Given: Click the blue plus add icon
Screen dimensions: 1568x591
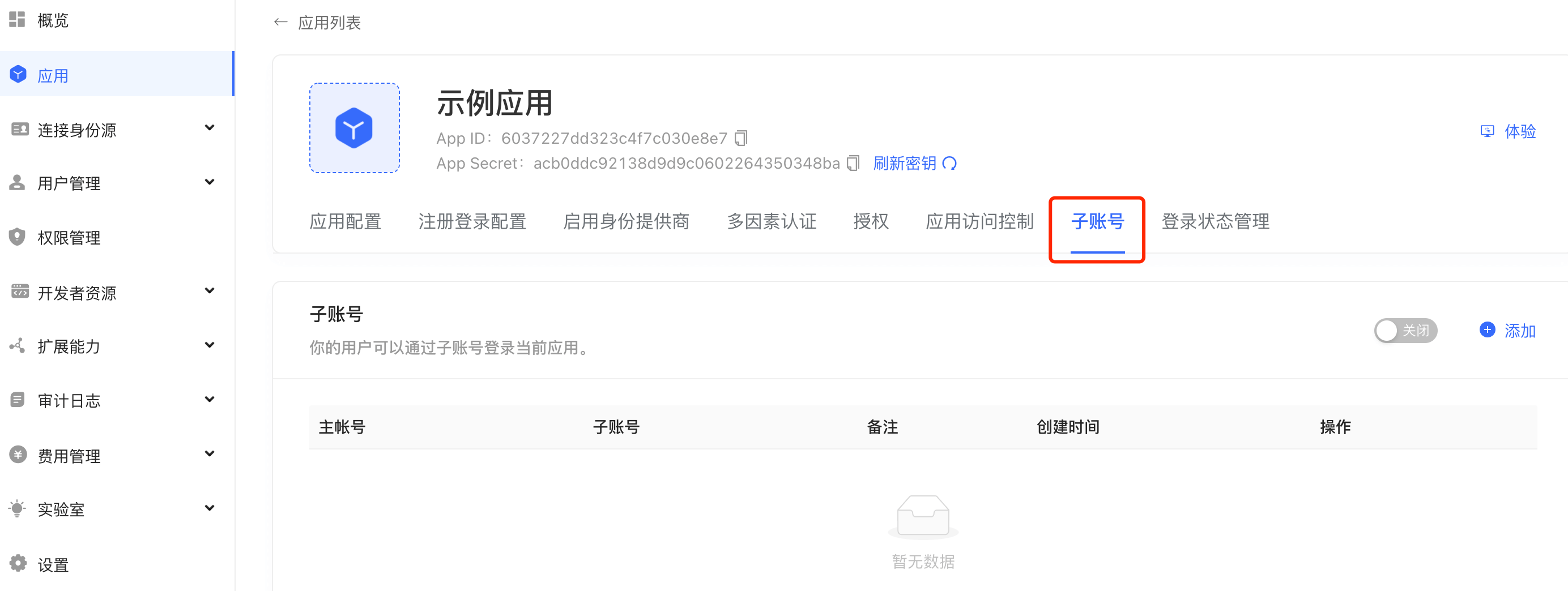Looking at the screenshot, I should pyautogui.click(x=1487, y=330).
